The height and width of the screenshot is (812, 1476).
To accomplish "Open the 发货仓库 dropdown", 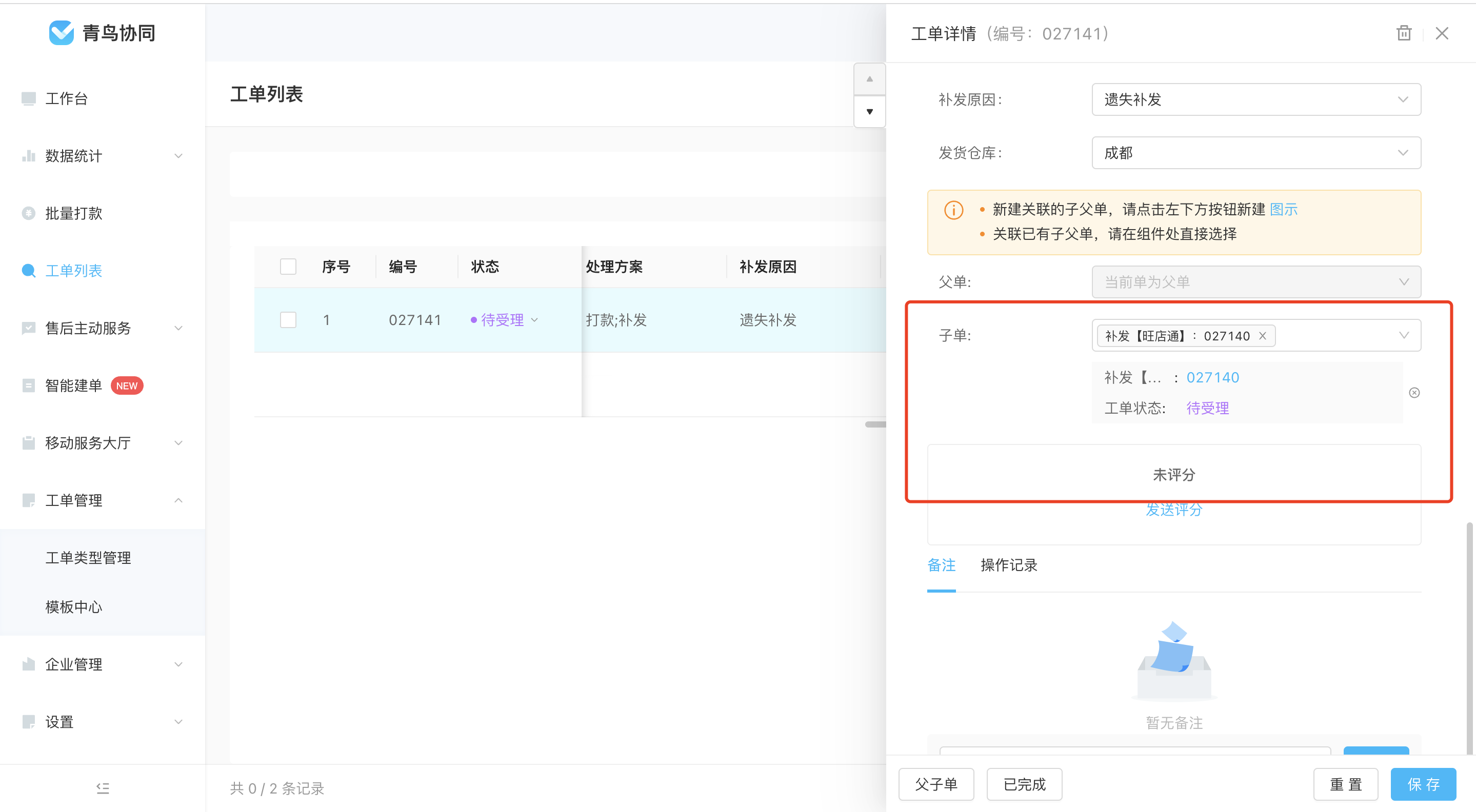I will pyautogui.click(x=1256, y=153).
